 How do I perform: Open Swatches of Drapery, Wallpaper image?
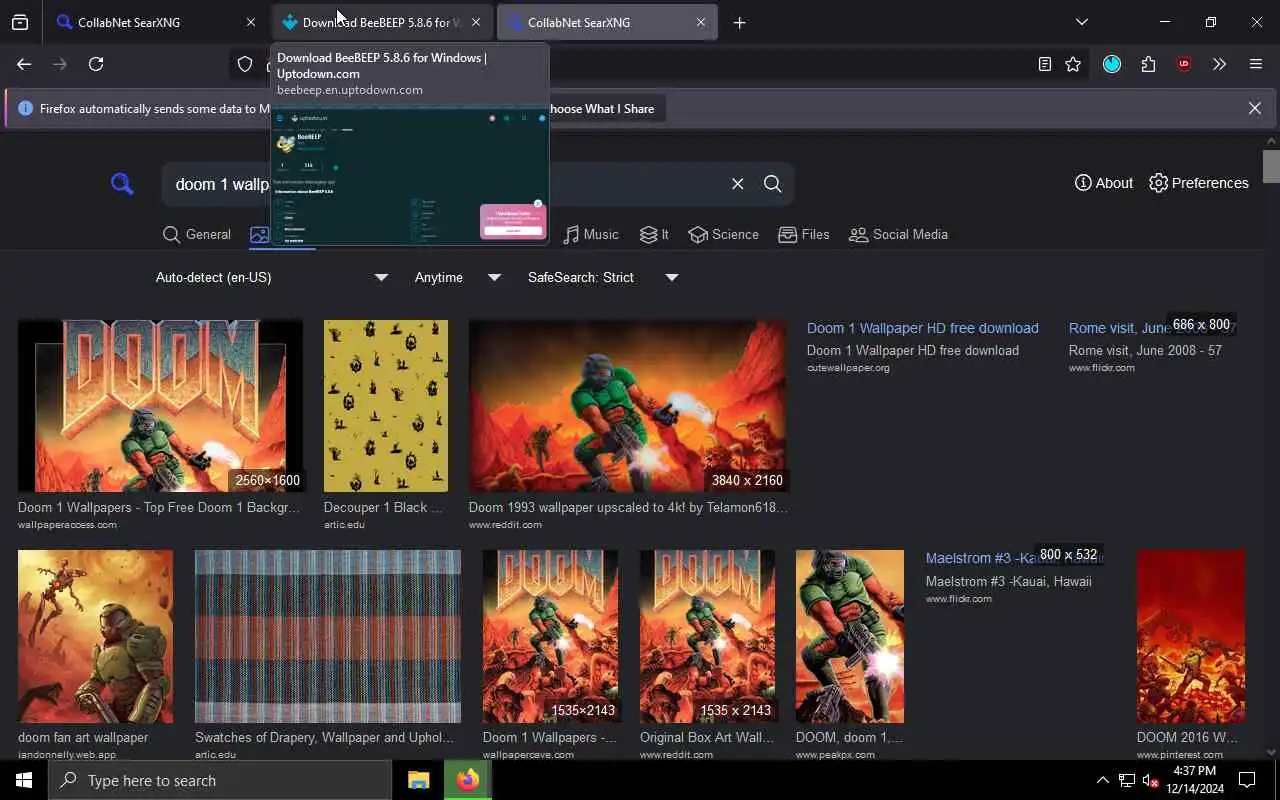click(x=328, y=636)
